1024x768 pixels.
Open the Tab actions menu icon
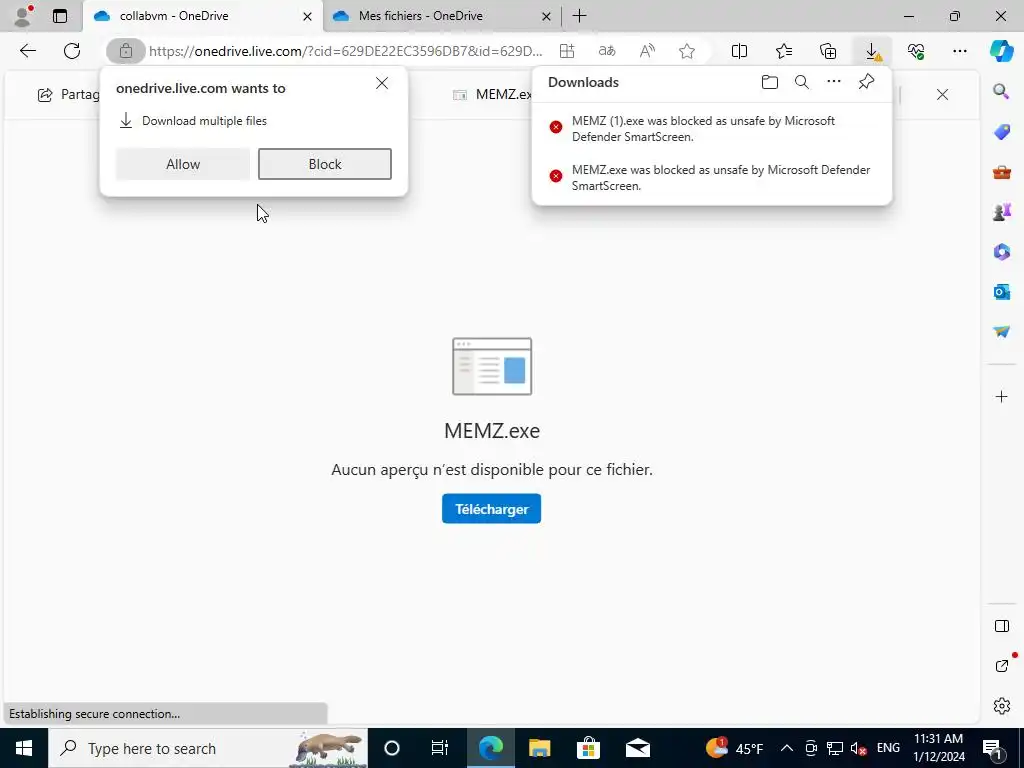[60, 16]
